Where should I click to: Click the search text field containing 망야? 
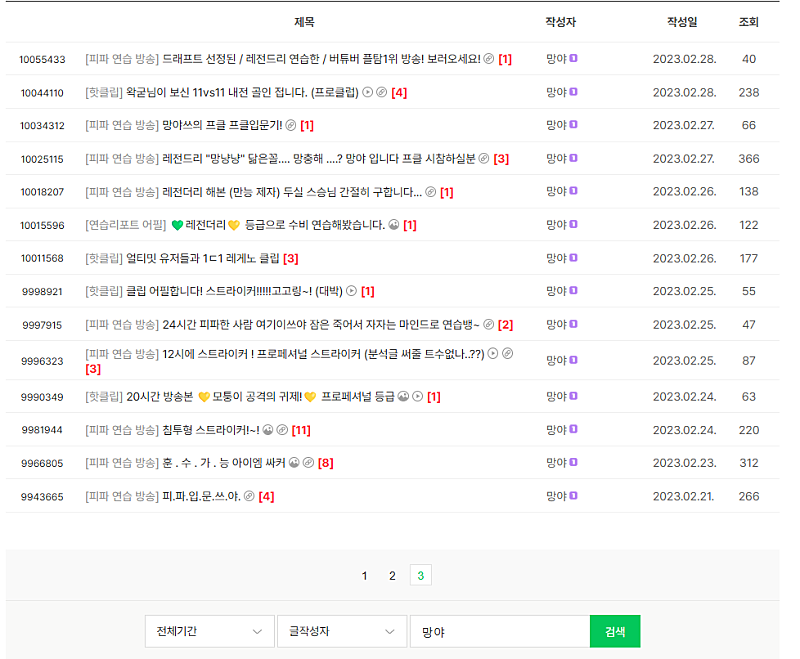499,632
